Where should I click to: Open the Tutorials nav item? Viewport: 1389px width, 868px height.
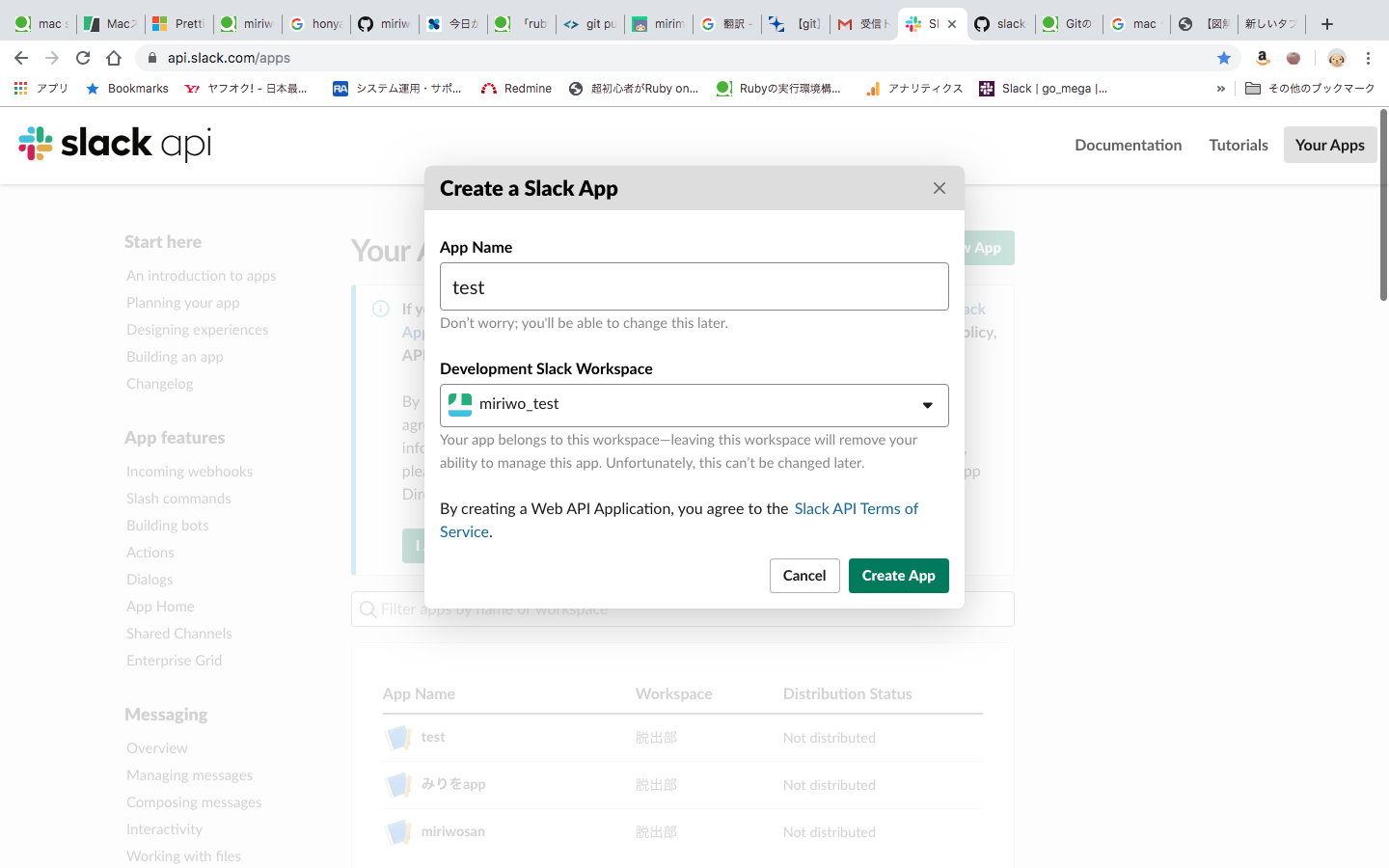coord(1239,145)
